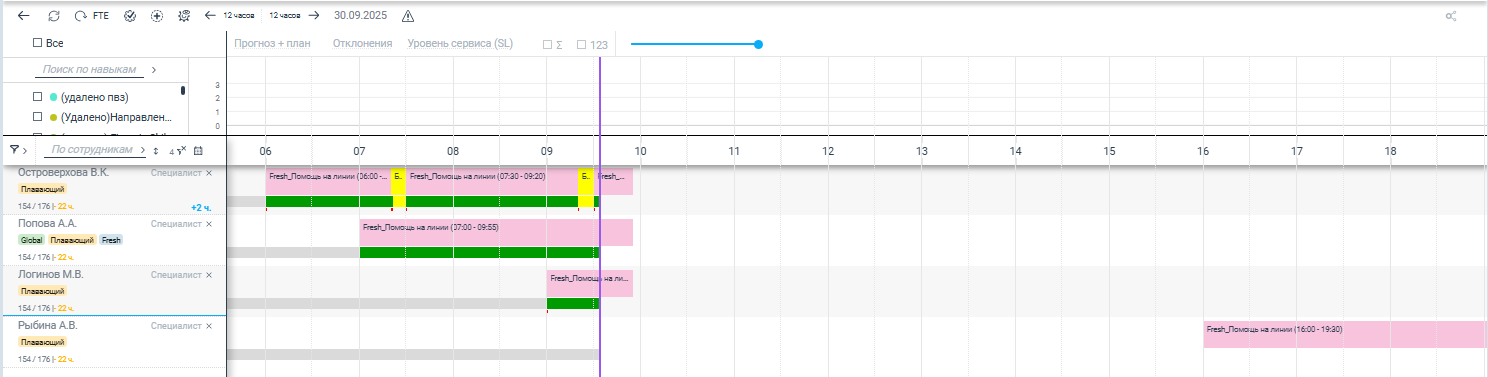Check the '(Удалено)Направлен...' skill
The image size is (1488, 377).
38,117
